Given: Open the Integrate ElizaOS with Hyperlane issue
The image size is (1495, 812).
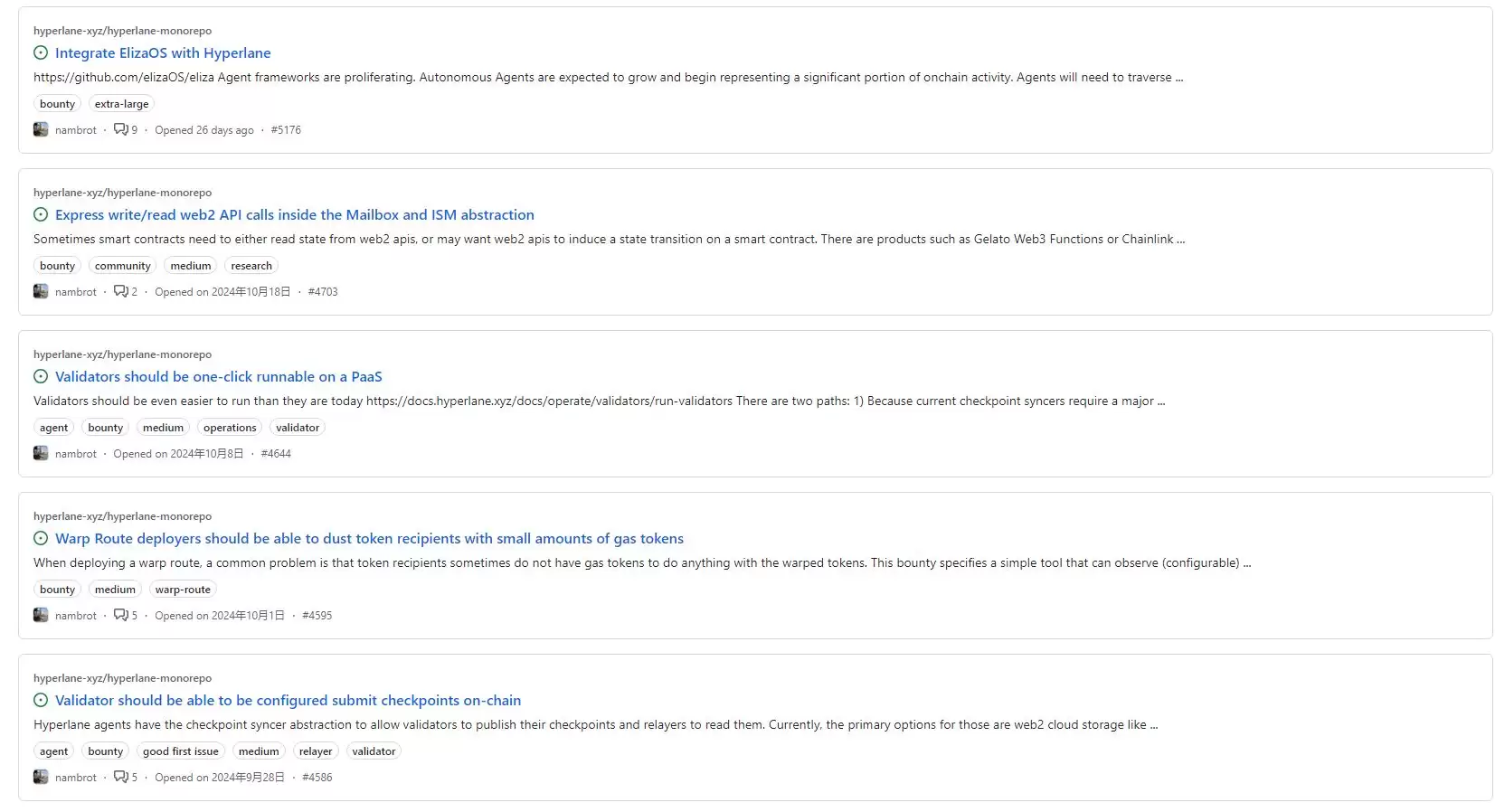Looking at the screenshot, I should coord(163,53).
